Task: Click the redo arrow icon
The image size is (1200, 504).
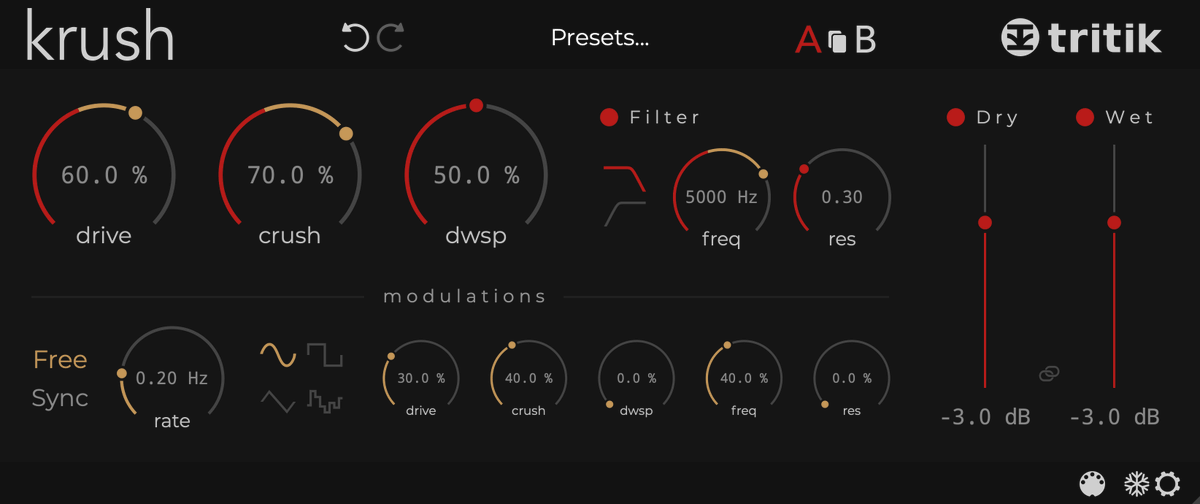Action: (390, 38)
